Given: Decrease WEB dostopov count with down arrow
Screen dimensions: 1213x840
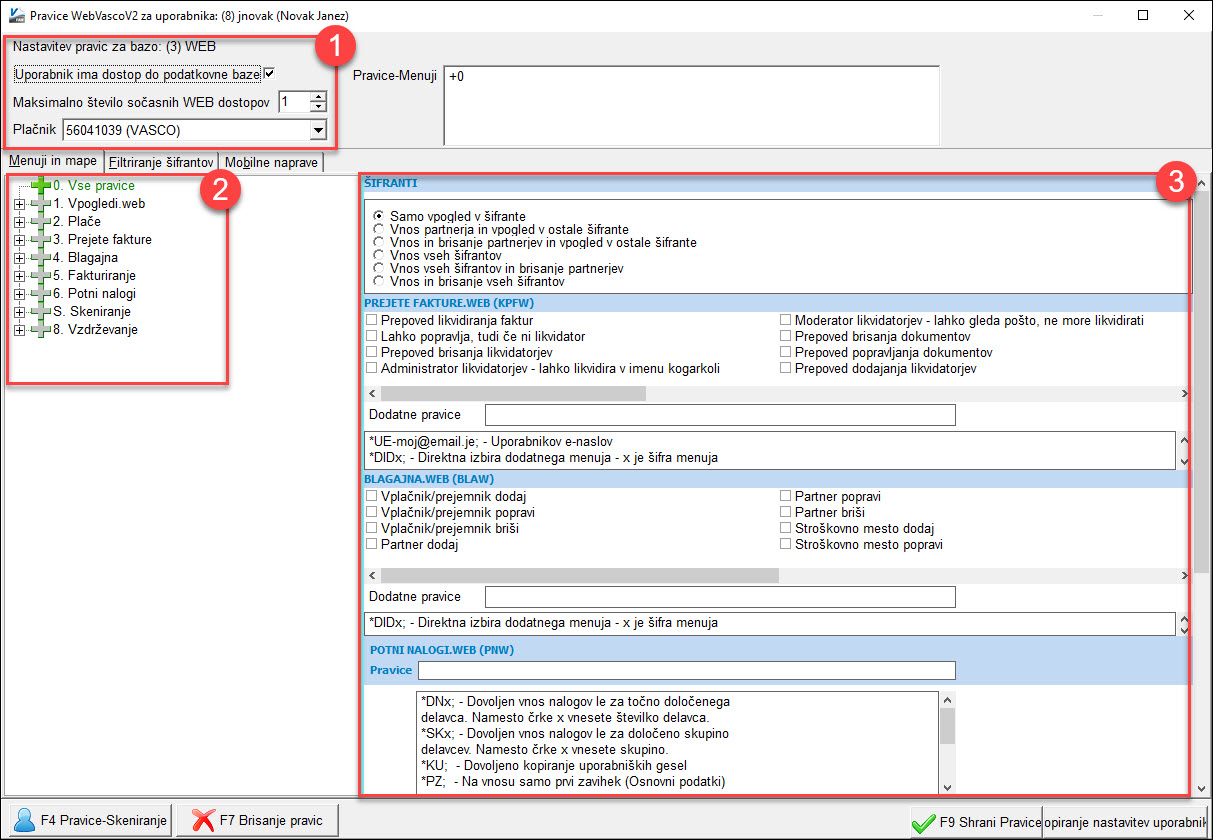Looking at the screenshot, I should pos(319,107).
